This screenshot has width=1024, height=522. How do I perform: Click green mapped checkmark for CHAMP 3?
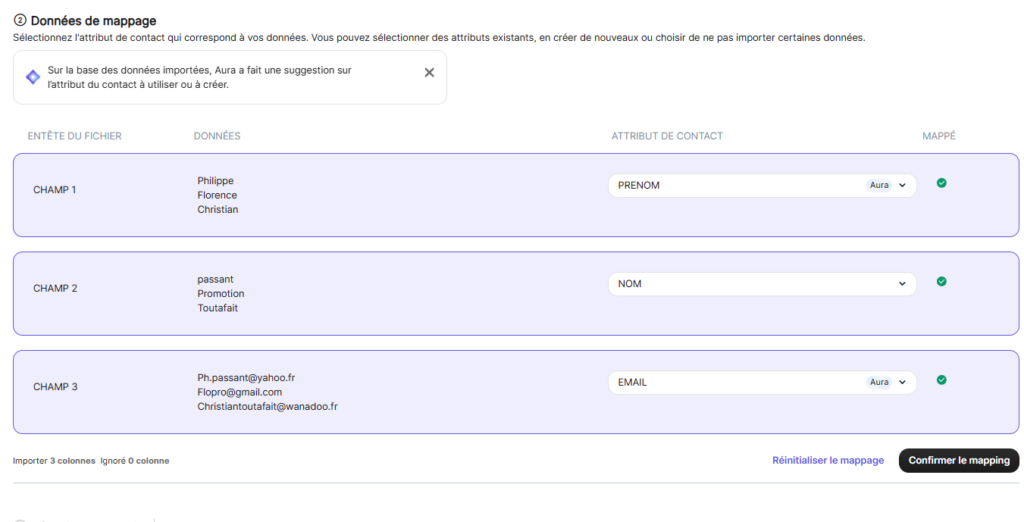(941, 380)
